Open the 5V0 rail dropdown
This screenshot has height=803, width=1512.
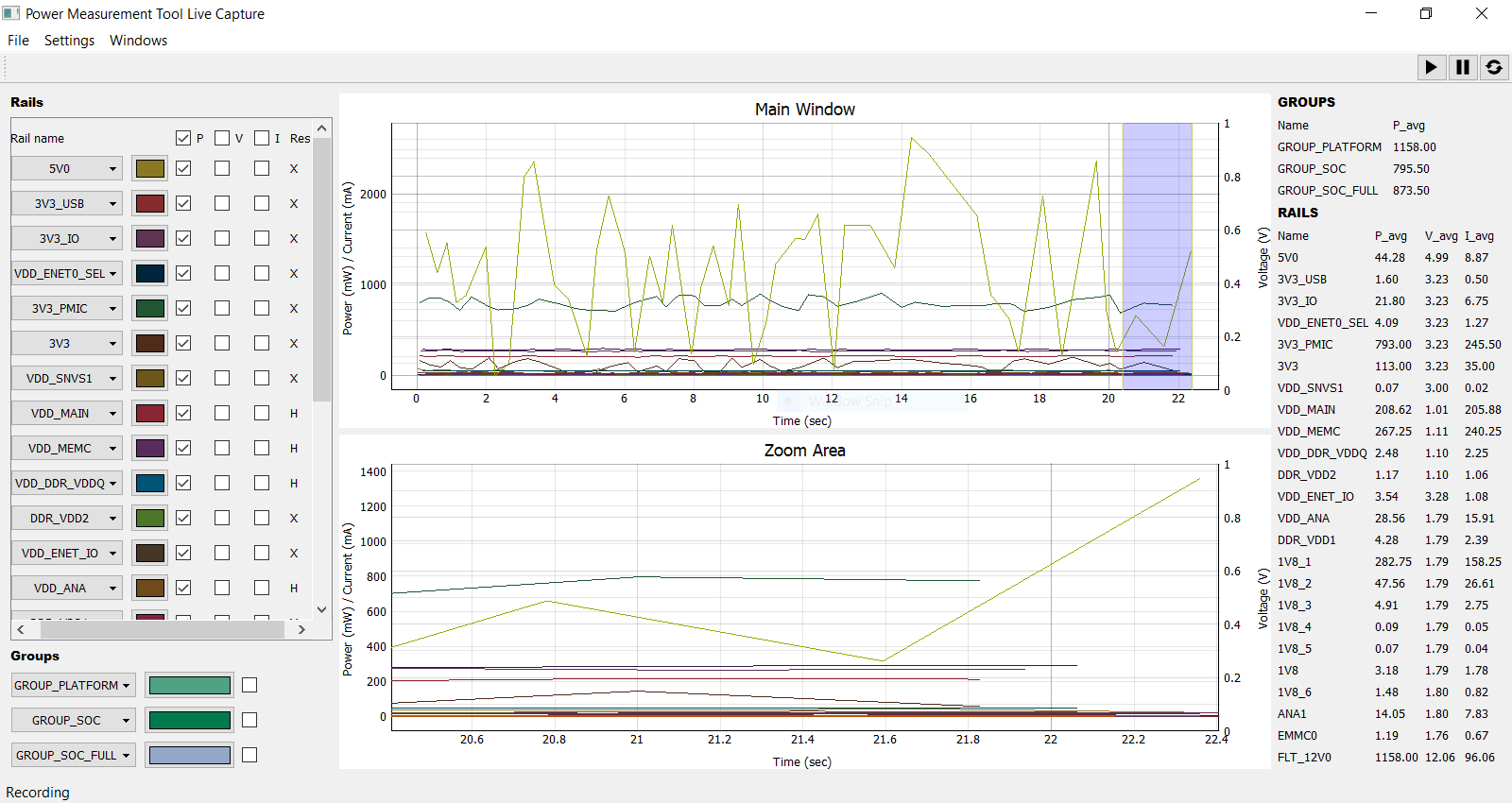pyautogui.click(x=67, y=168)
